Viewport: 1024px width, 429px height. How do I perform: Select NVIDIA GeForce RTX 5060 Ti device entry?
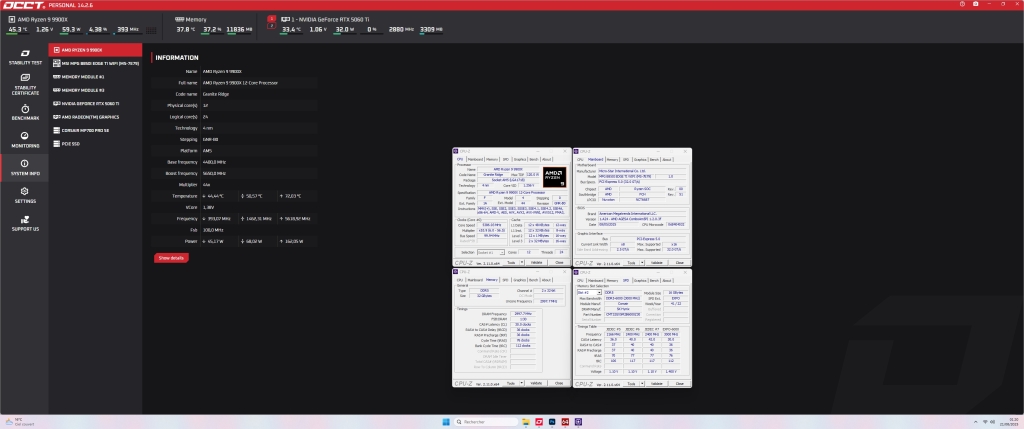(x=95, y=103)
